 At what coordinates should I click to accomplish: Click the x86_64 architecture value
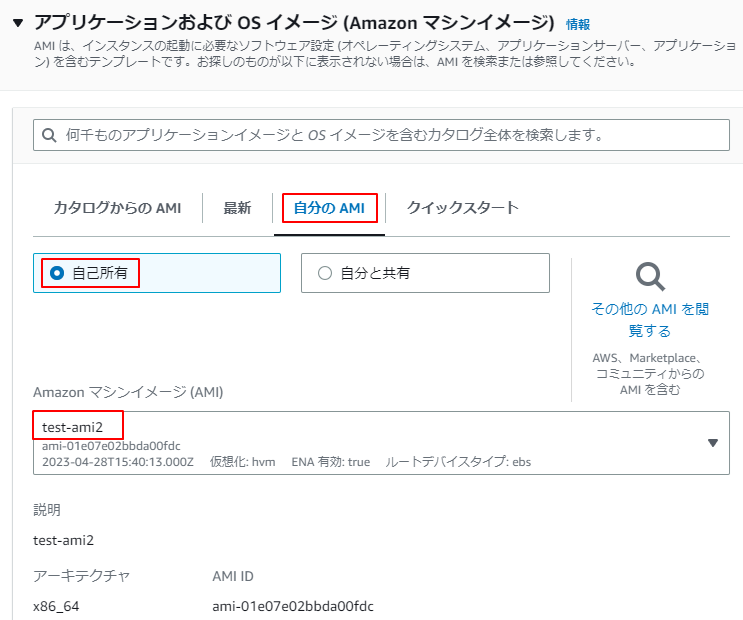click(x=56, y=606)
